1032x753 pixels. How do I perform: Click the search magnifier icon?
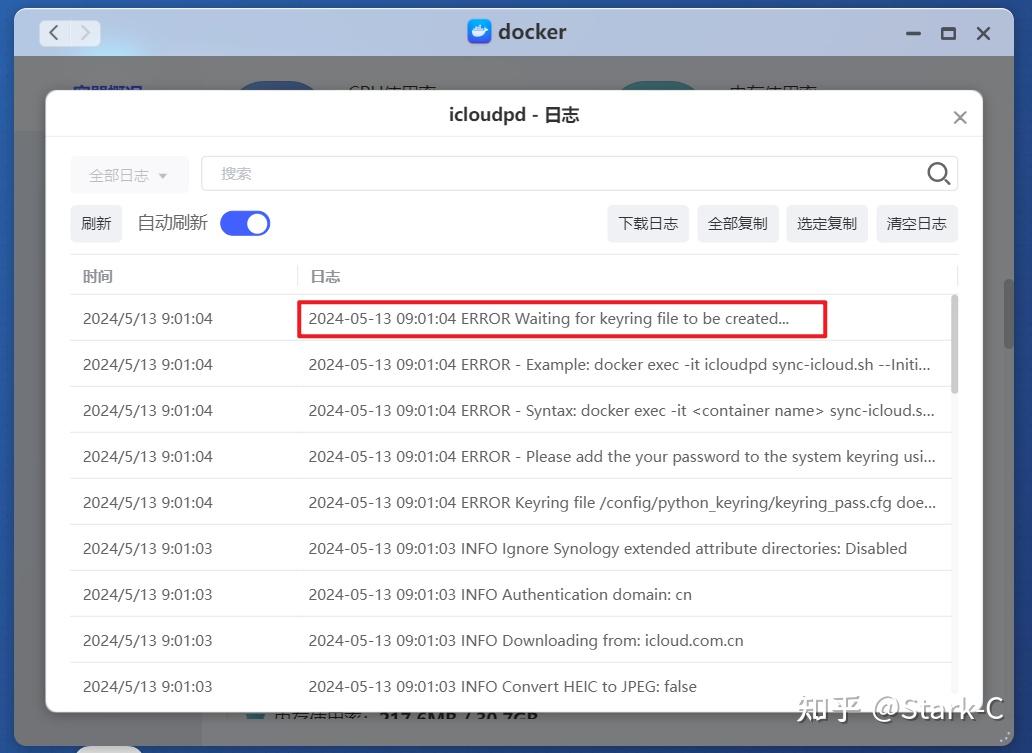pyautogui.click(x=937, y=173)
